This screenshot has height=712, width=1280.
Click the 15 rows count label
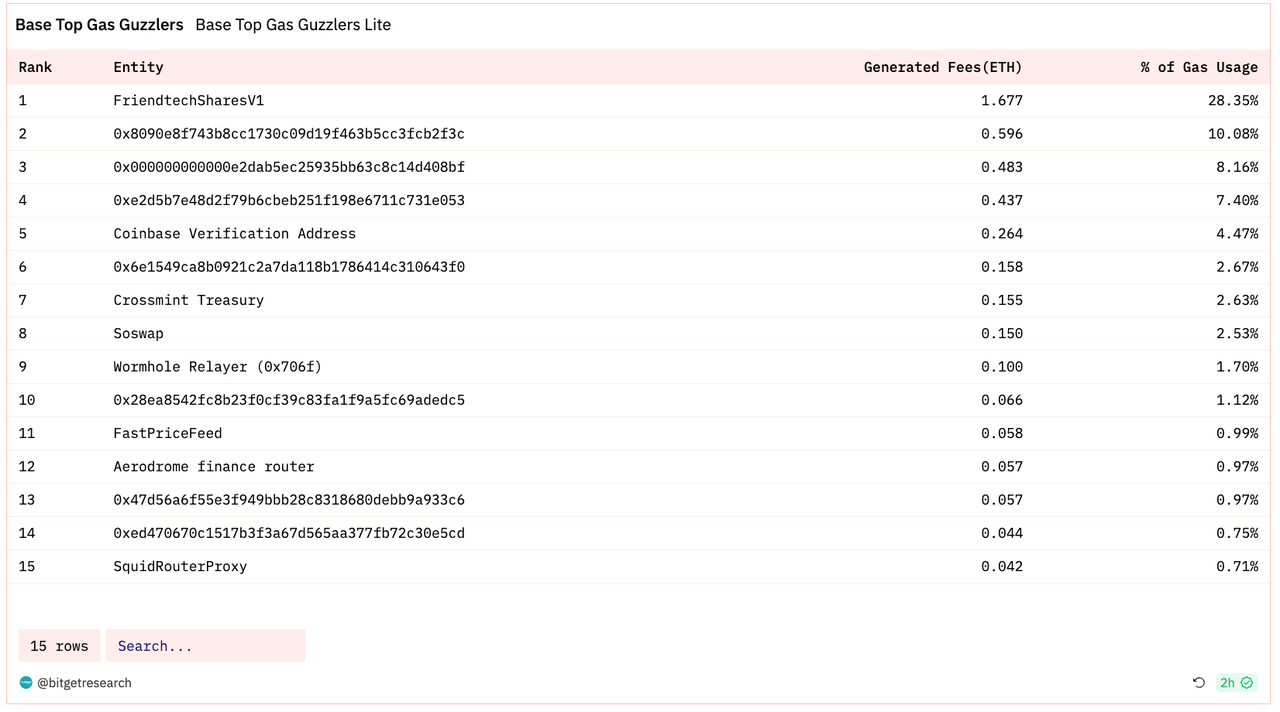click(59, 646)
